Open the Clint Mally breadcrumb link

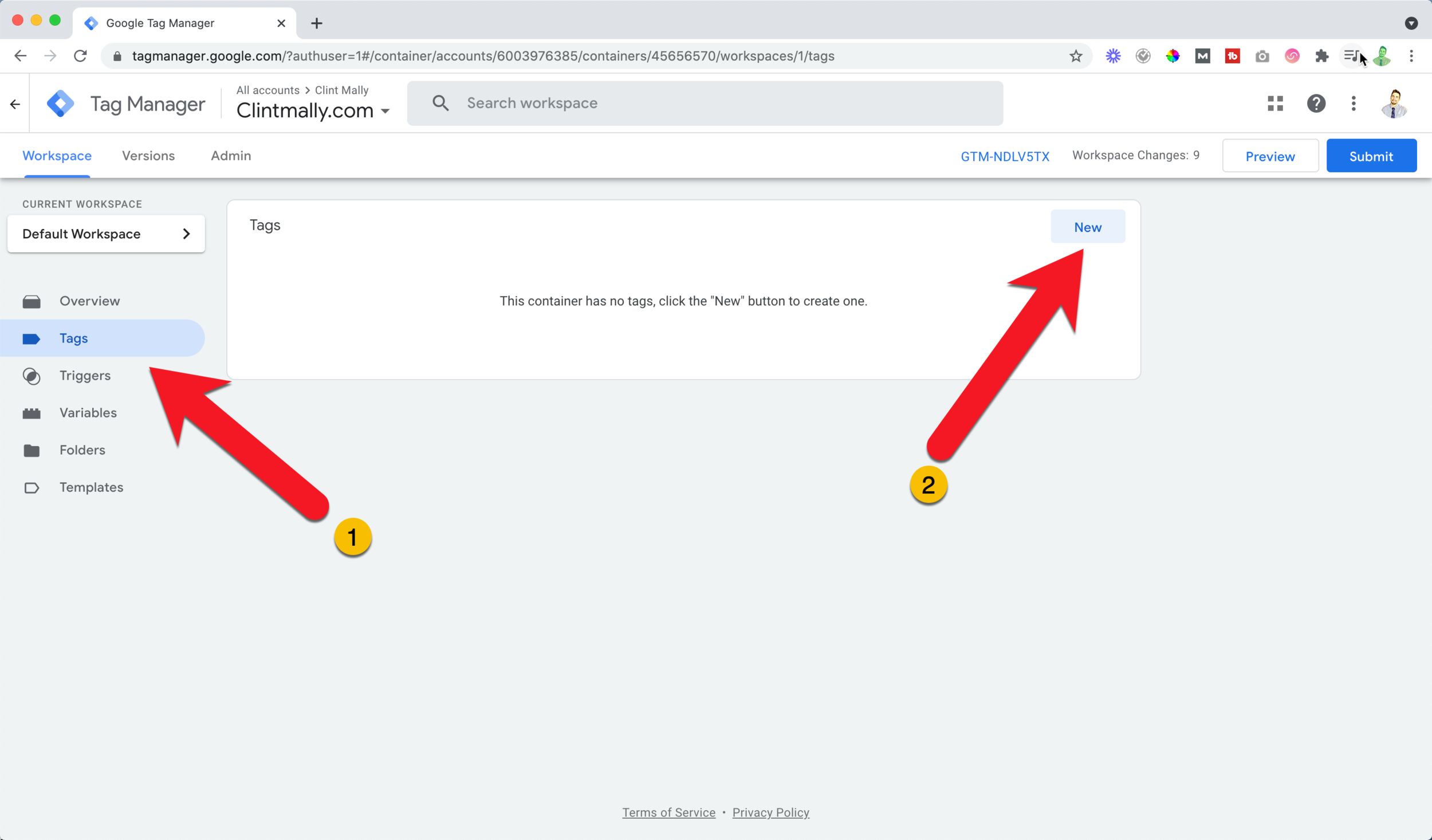click(342, 90)
